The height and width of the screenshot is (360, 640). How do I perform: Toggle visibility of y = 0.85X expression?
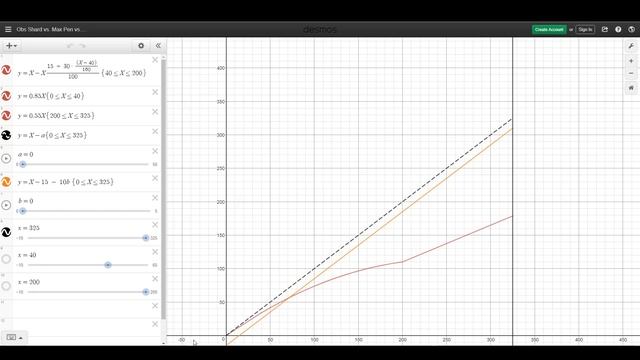click(6, 96)
